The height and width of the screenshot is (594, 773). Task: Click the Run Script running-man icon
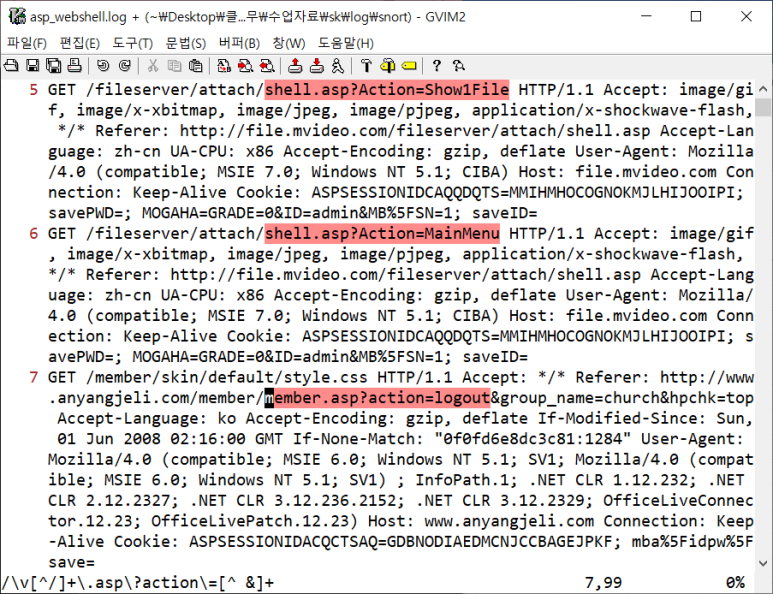tap(338, 66)
